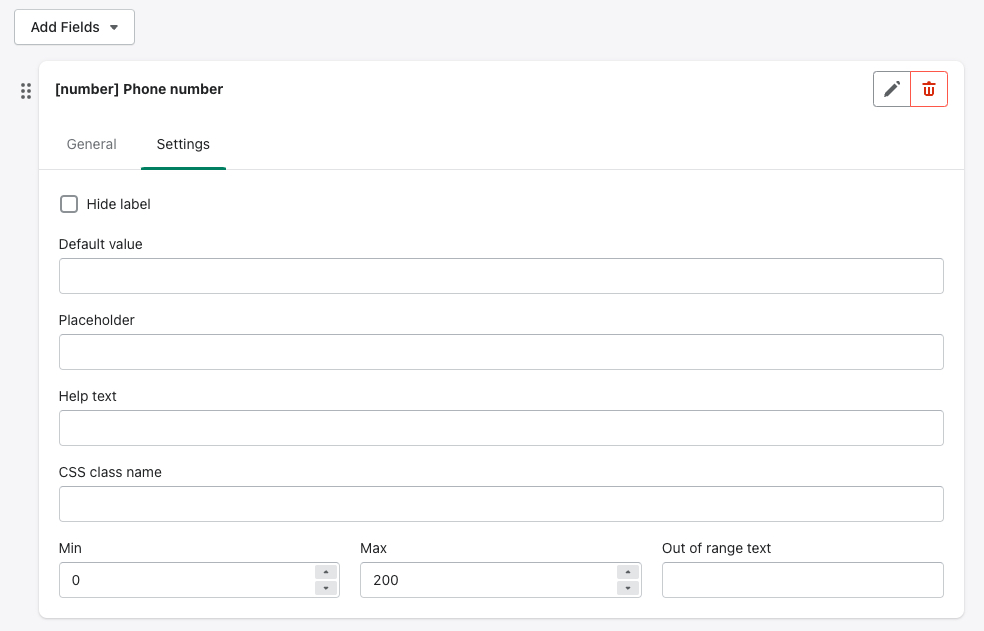
Task: Increase the Max value with up arrow
Action: point(628,572)
